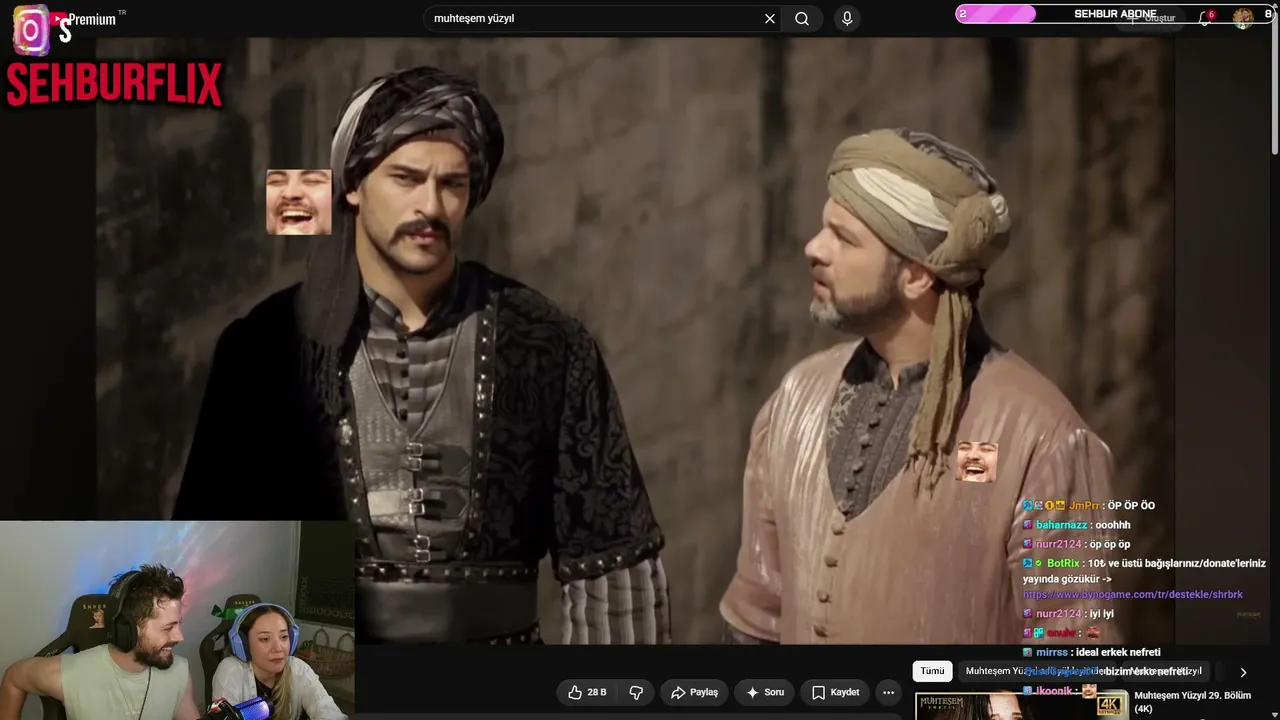Image resolution: width=1280 pixels, height=720 pixels.
Task: Open the notifications bell
Action: 1205,18
